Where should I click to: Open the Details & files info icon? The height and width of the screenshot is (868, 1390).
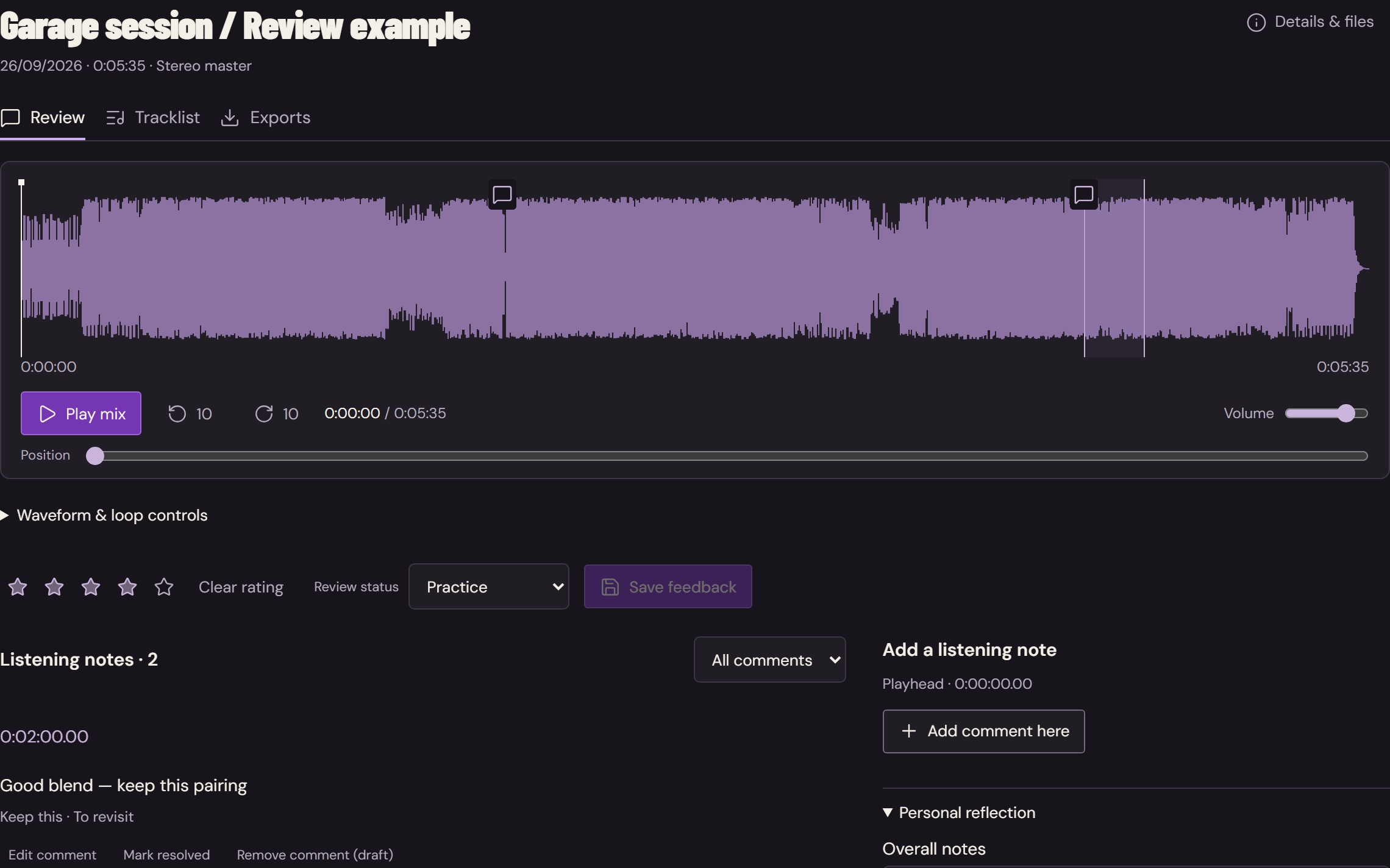1256,23
